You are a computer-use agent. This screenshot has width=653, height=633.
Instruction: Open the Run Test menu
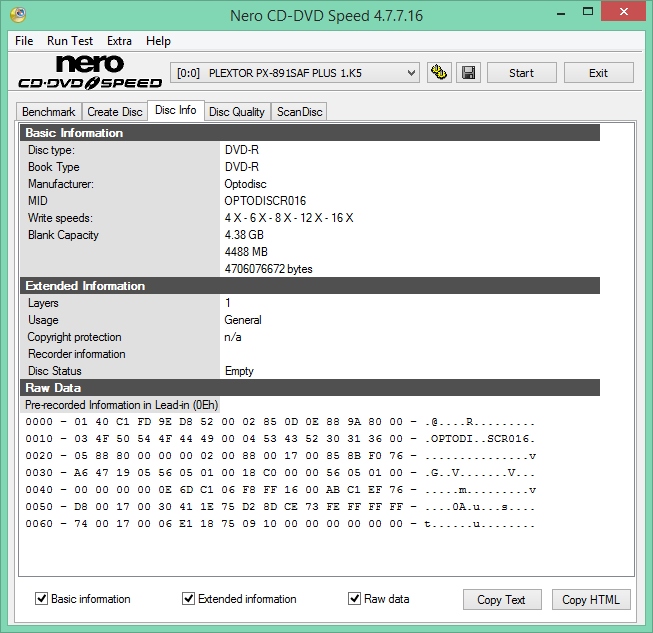click(70, 41)
